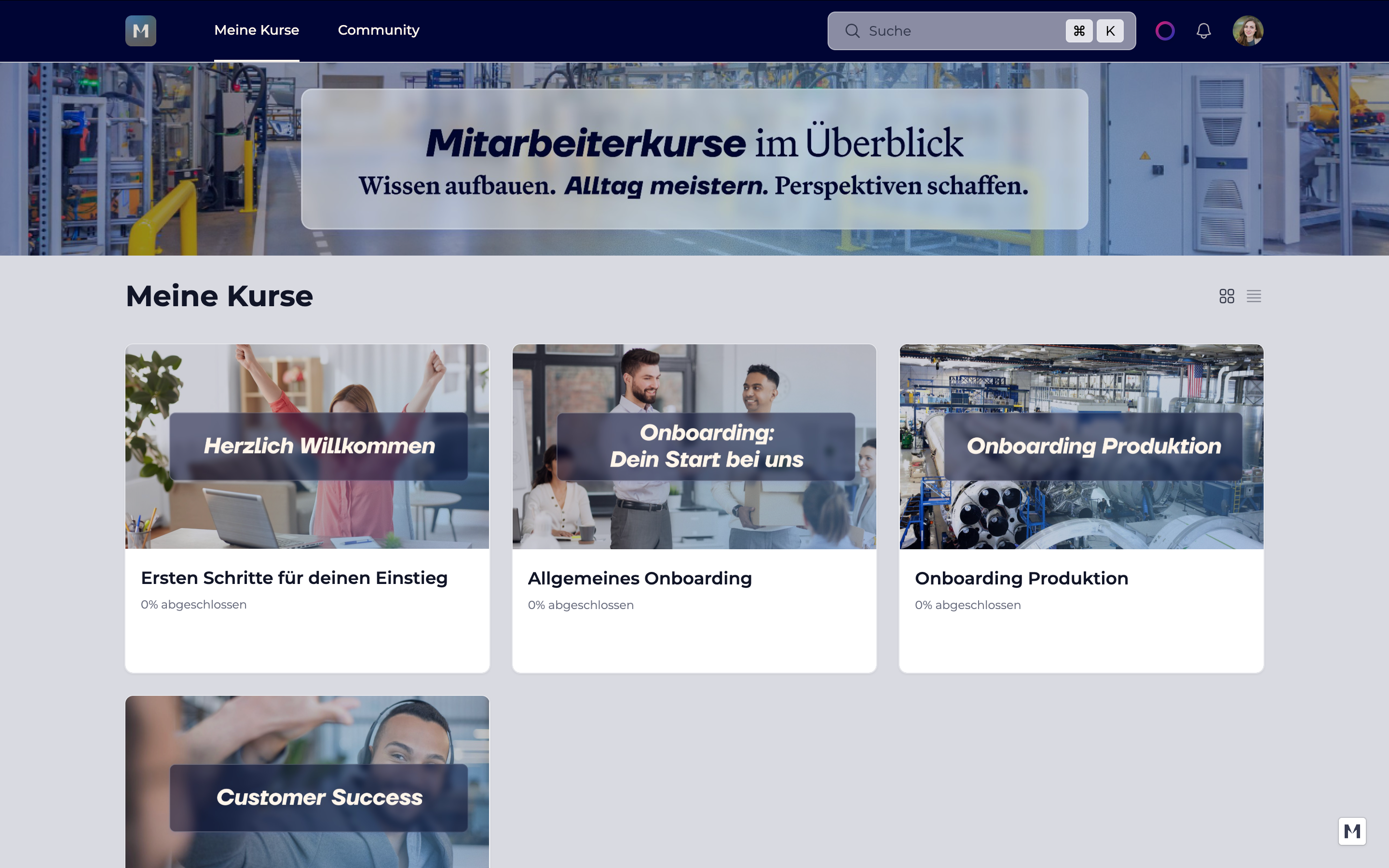The image size is (1389, 868).
Task: Click the search magnifier icon
Action: click(x=852, y=31)
